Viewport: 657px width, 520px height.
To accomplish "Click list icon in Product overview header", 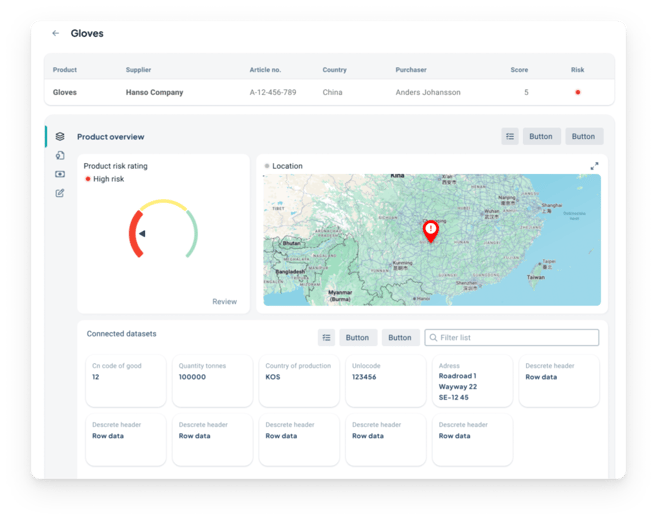I will 510,137.
